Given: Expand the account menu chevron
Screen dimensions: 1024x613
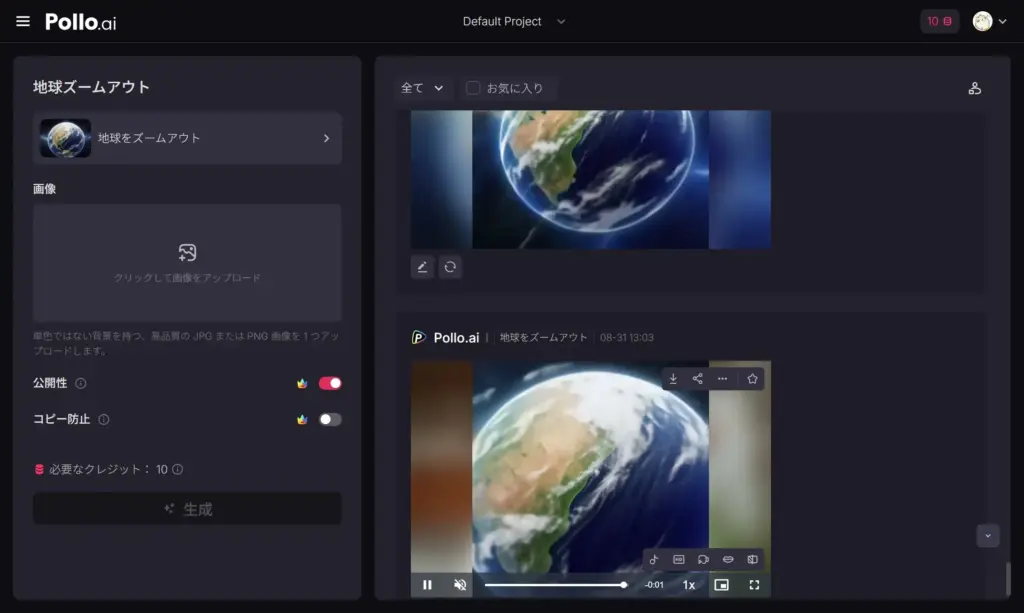Looking at the screenshot, I should (x=1002, y=22).
